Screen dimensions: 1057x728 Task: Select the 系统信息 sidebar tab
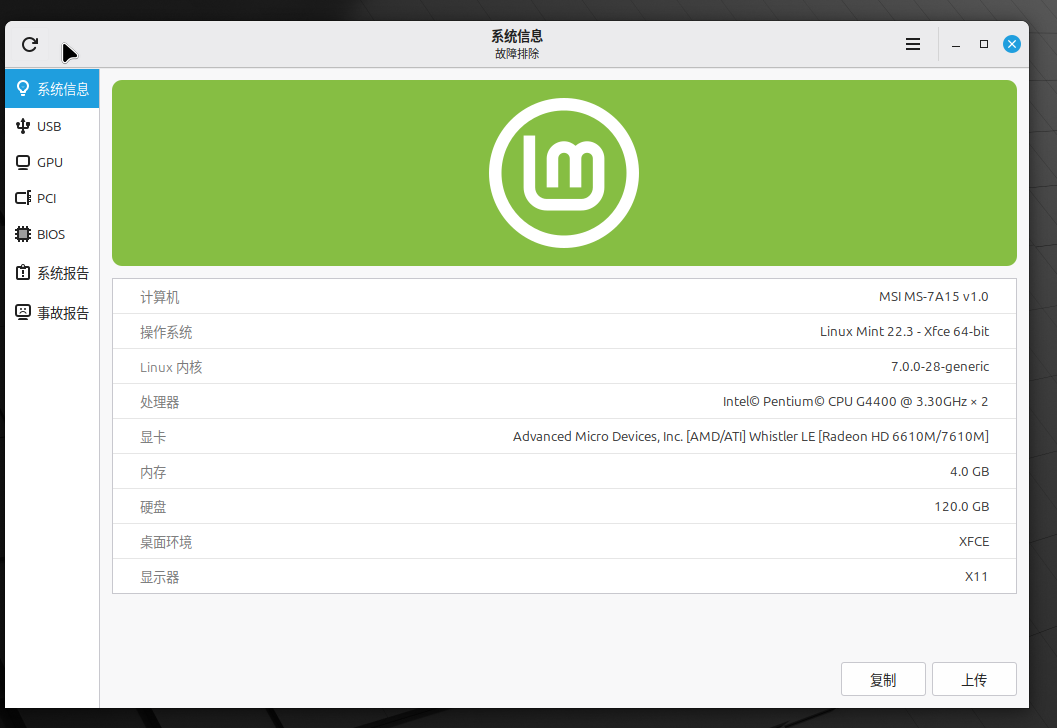click(x=52, y=88)
